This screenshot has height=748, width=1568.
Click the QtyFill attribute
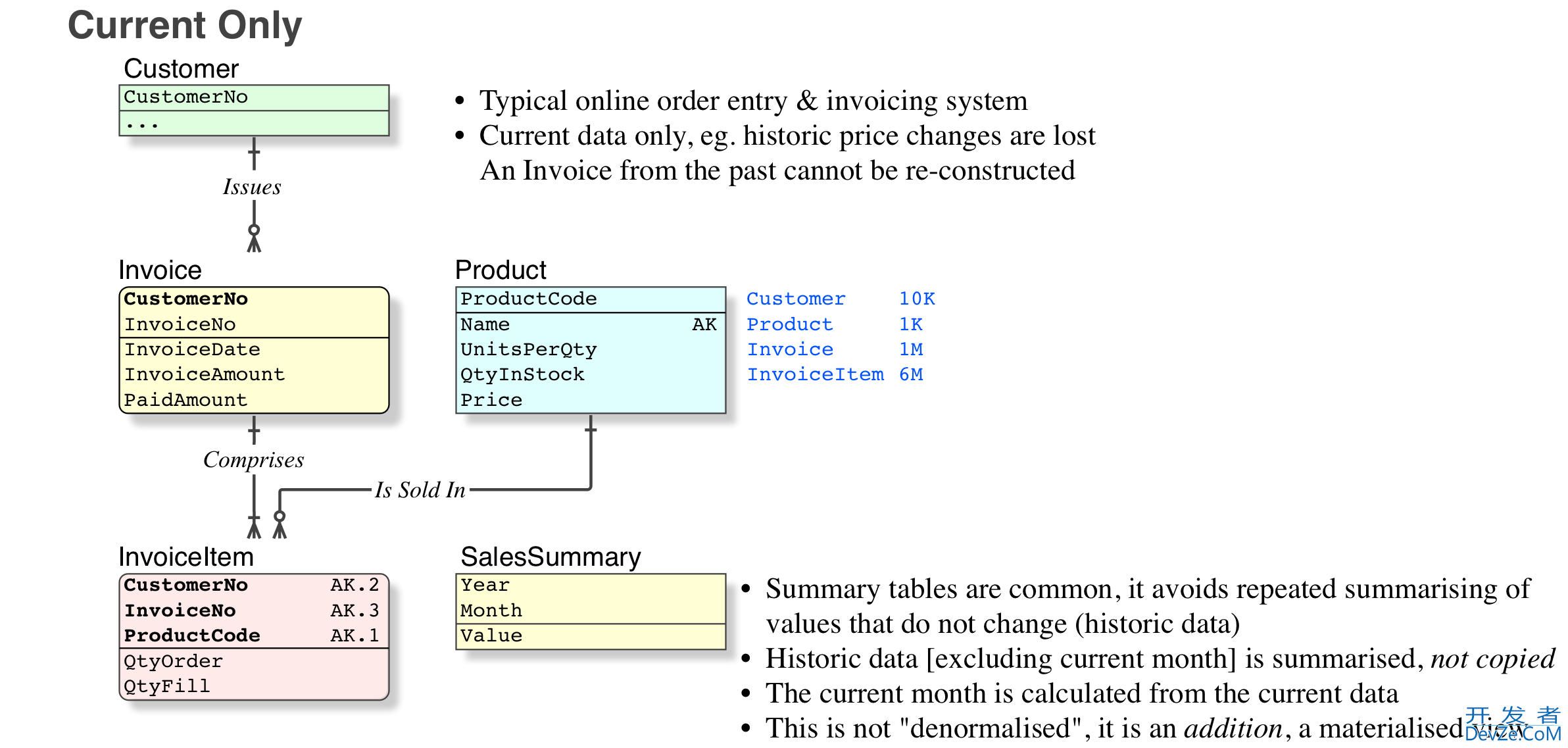click(x=167, y=686)
